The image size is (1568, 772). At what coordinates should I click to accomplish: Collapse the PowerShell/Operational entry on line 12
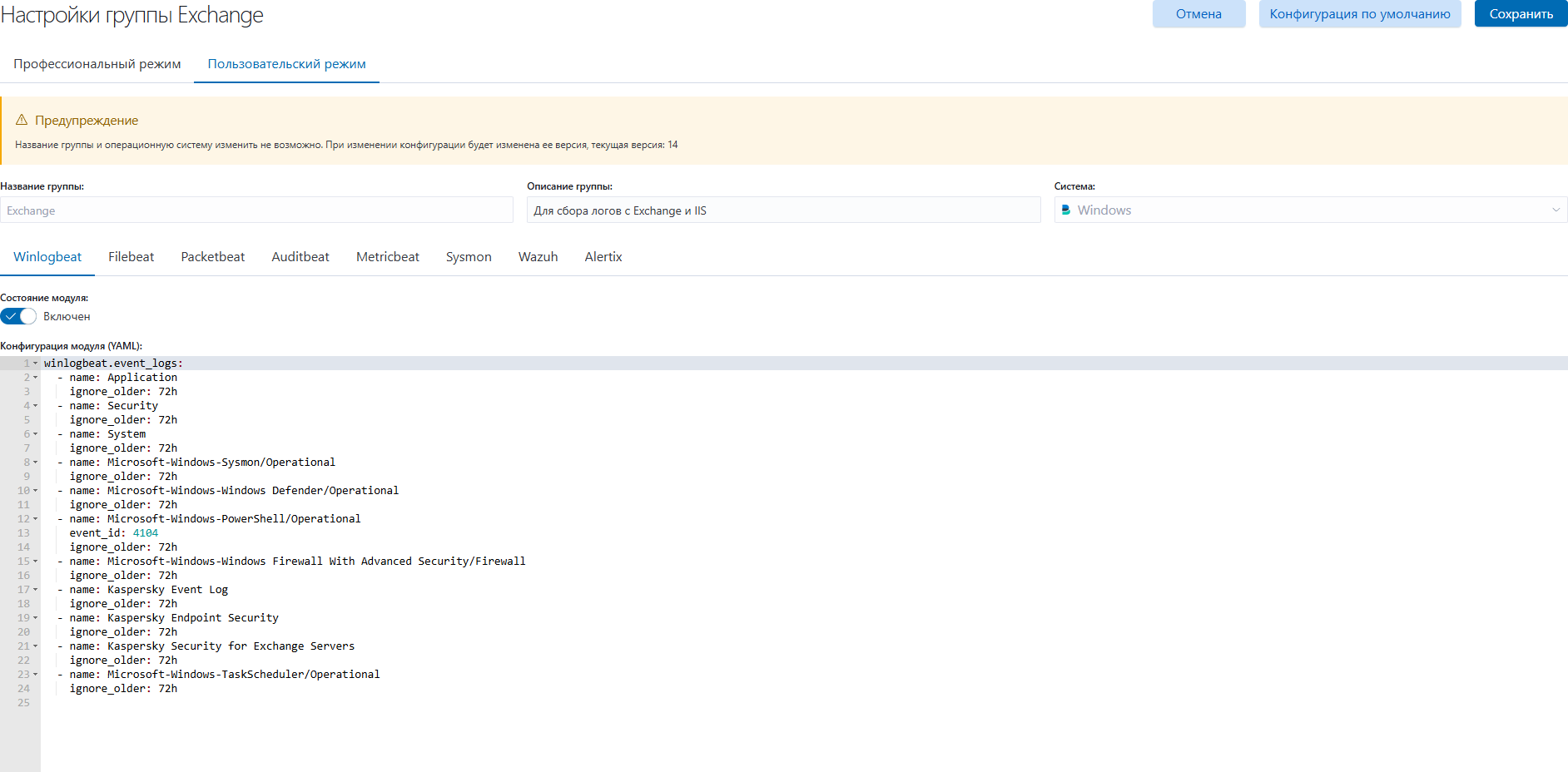pos(35,519)
